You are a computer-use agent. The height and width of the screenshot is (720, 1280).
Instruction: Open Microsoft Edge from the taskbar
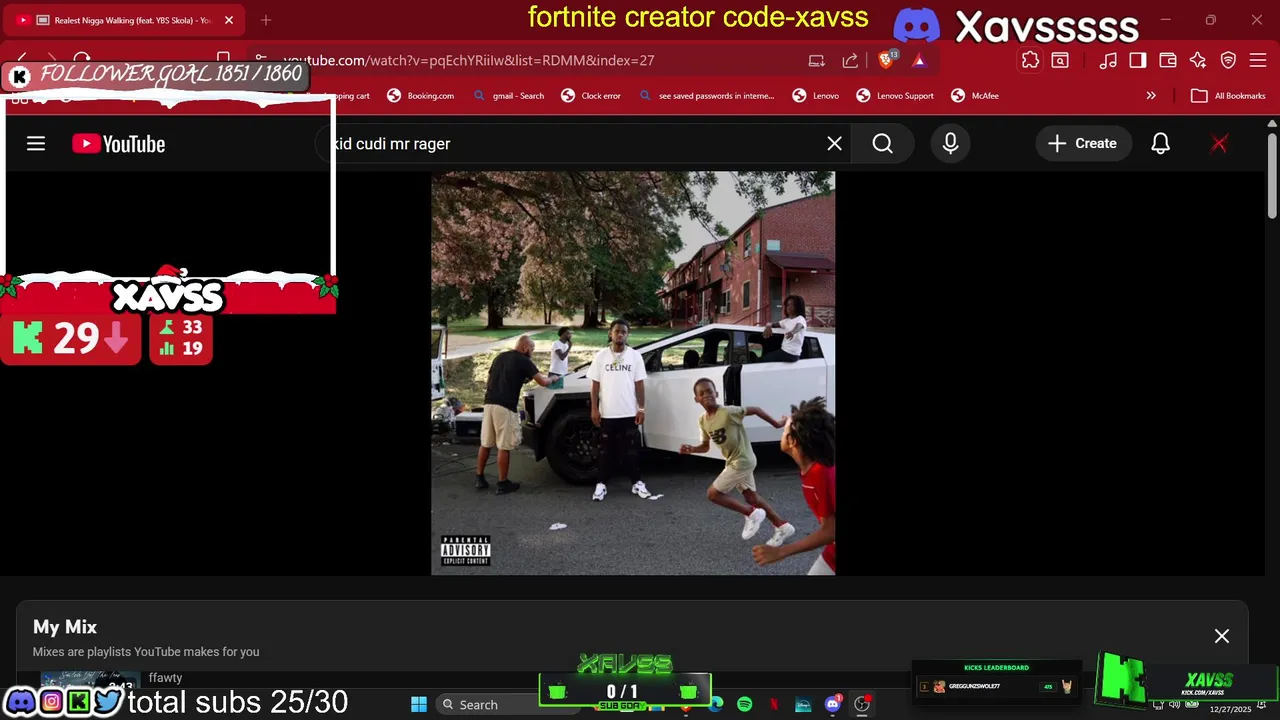[x=716, y=704]
